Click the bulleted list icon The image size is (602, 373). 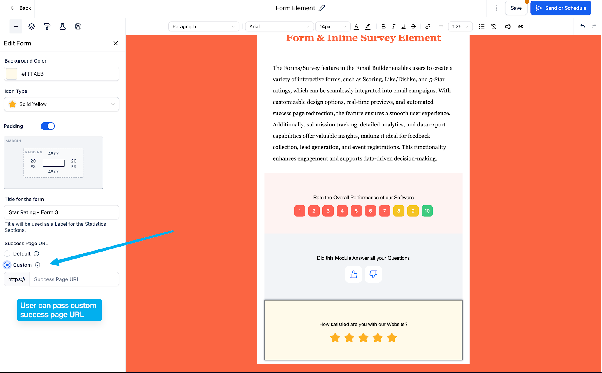click(481, 26)
